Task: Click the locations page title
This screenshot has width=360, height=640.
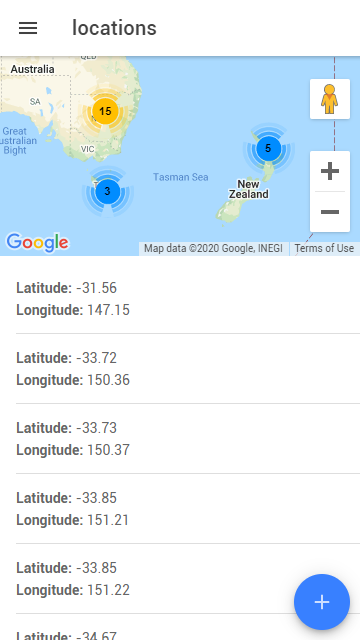Action: pyautogui.click(x=114, y=28)
